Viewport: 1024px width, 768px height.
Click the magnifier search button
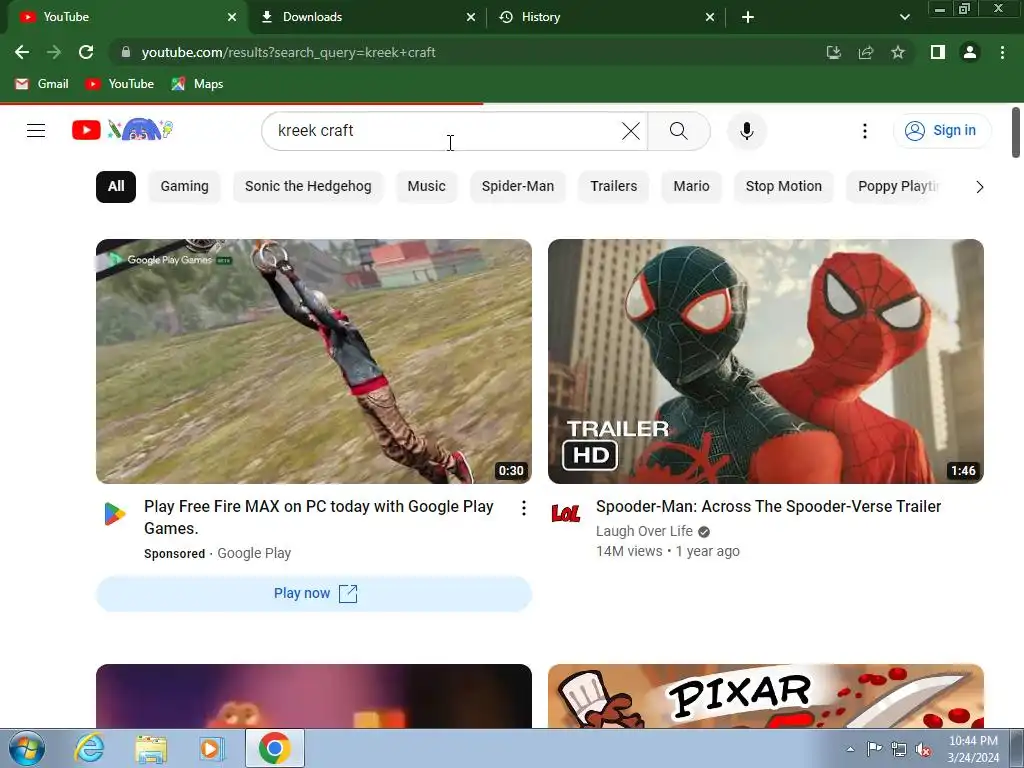[x=679, y=131]
